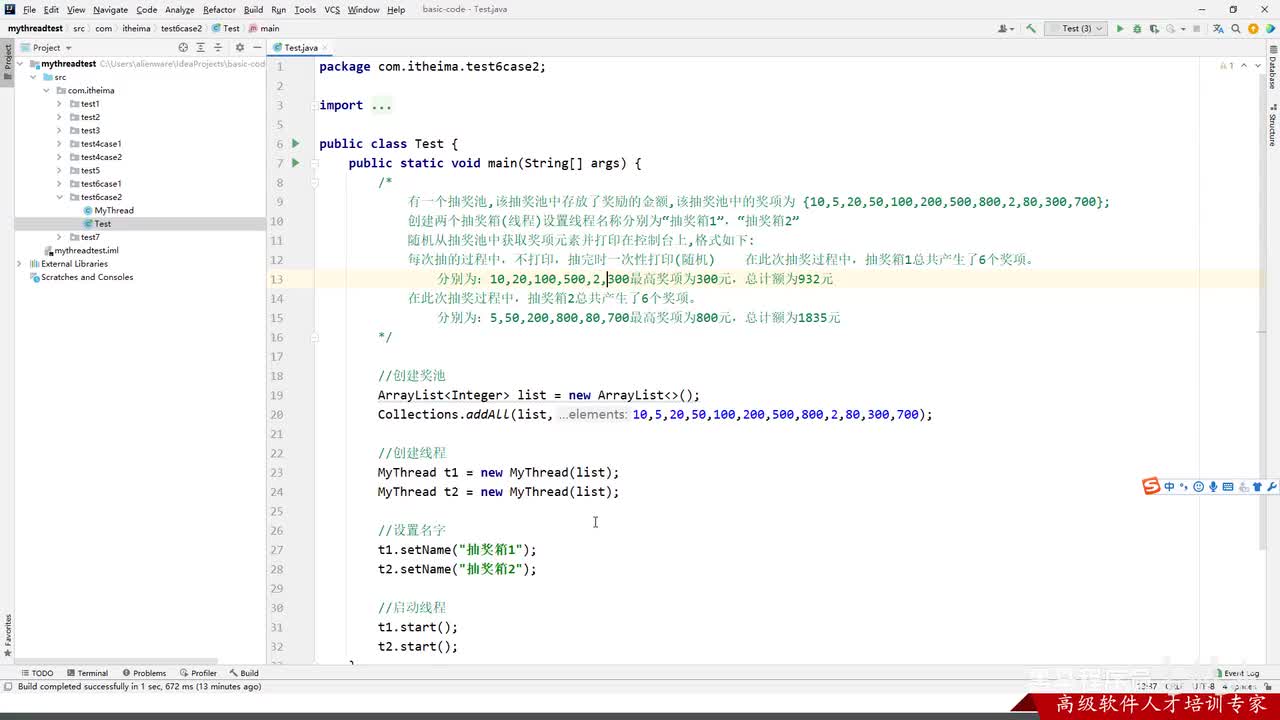Run with Coverage from the toolbar
Screen dimensions: 1280x720
pos(1154,29)
